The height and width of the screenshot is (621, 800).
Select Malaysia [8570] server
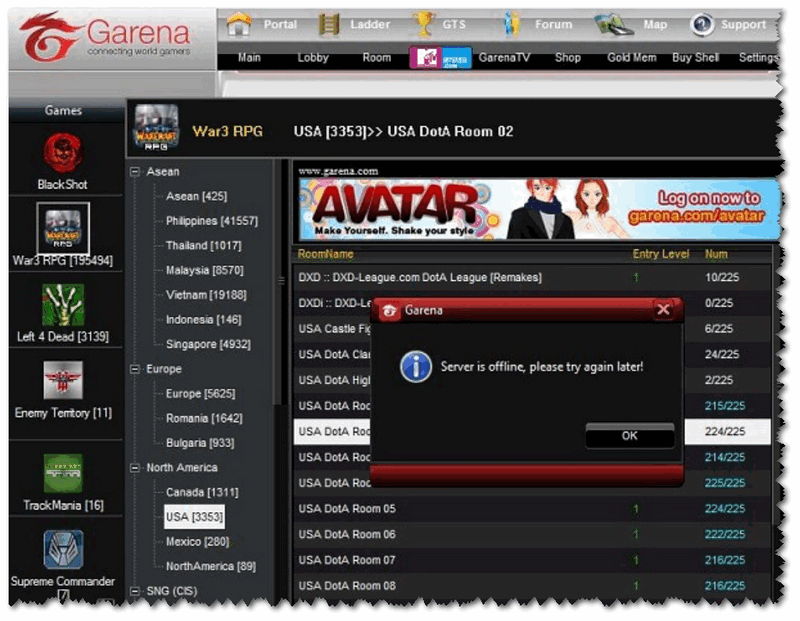click(205, 270)
